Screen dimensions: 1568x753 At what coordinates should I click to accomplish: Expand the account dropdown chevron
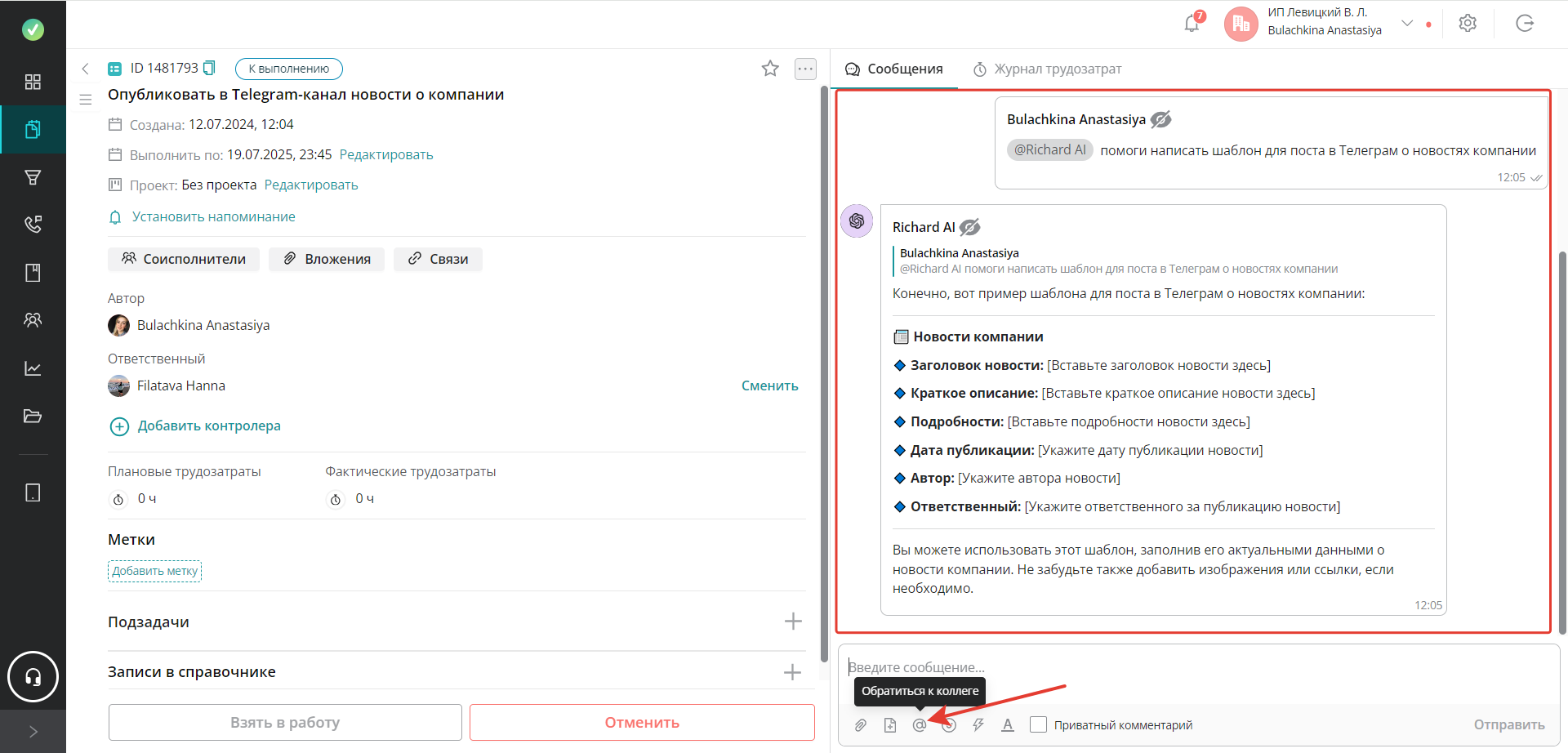[1407, 23]
